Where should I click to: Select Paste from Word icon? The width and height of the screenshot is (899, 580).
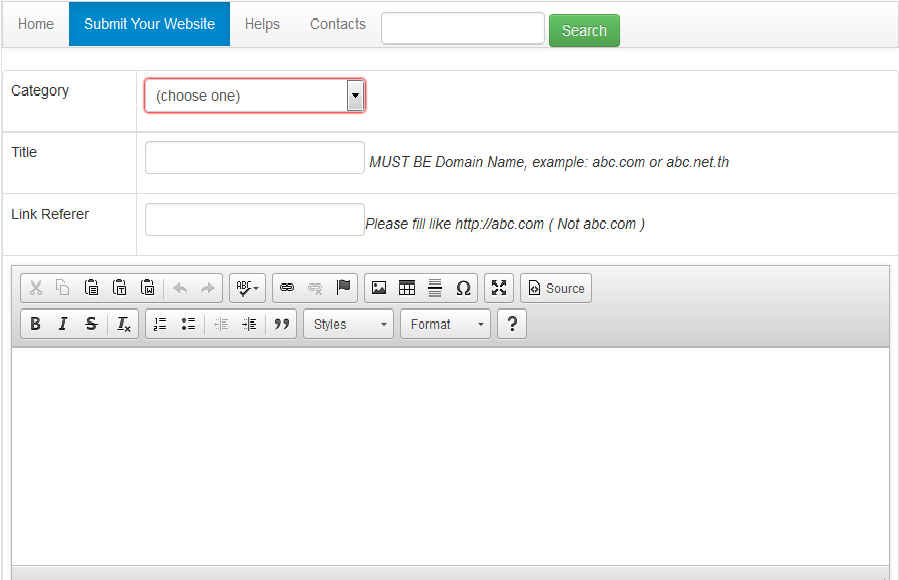coord(147,288)
